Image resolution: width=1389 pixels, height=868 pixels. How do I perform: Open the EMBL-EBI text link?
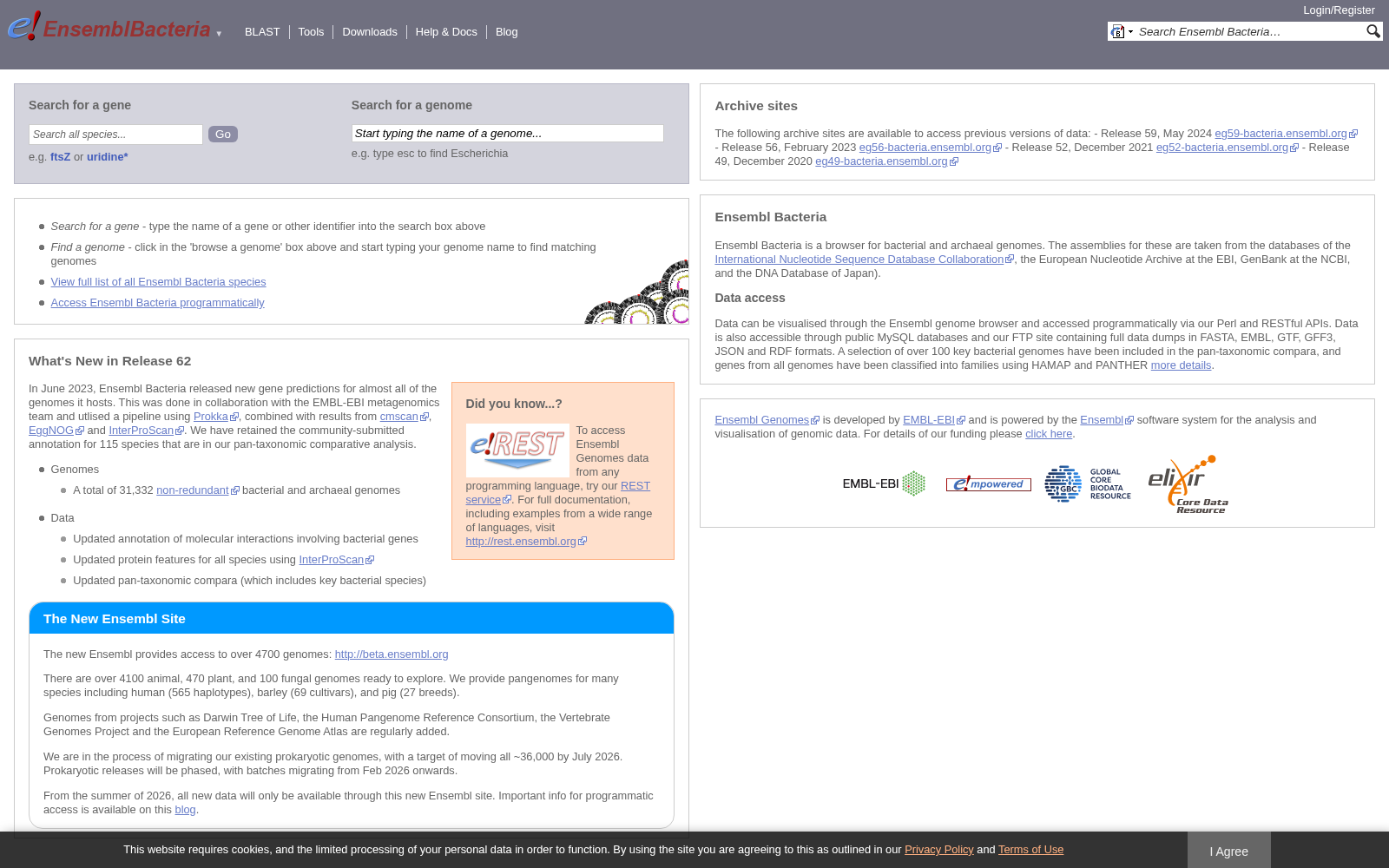coord(933,420)
